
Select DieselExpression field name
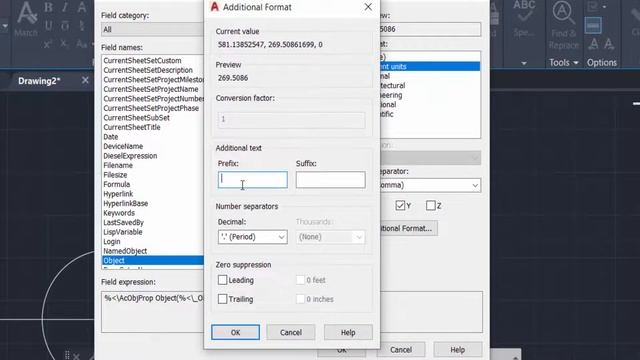click(130, 156)
